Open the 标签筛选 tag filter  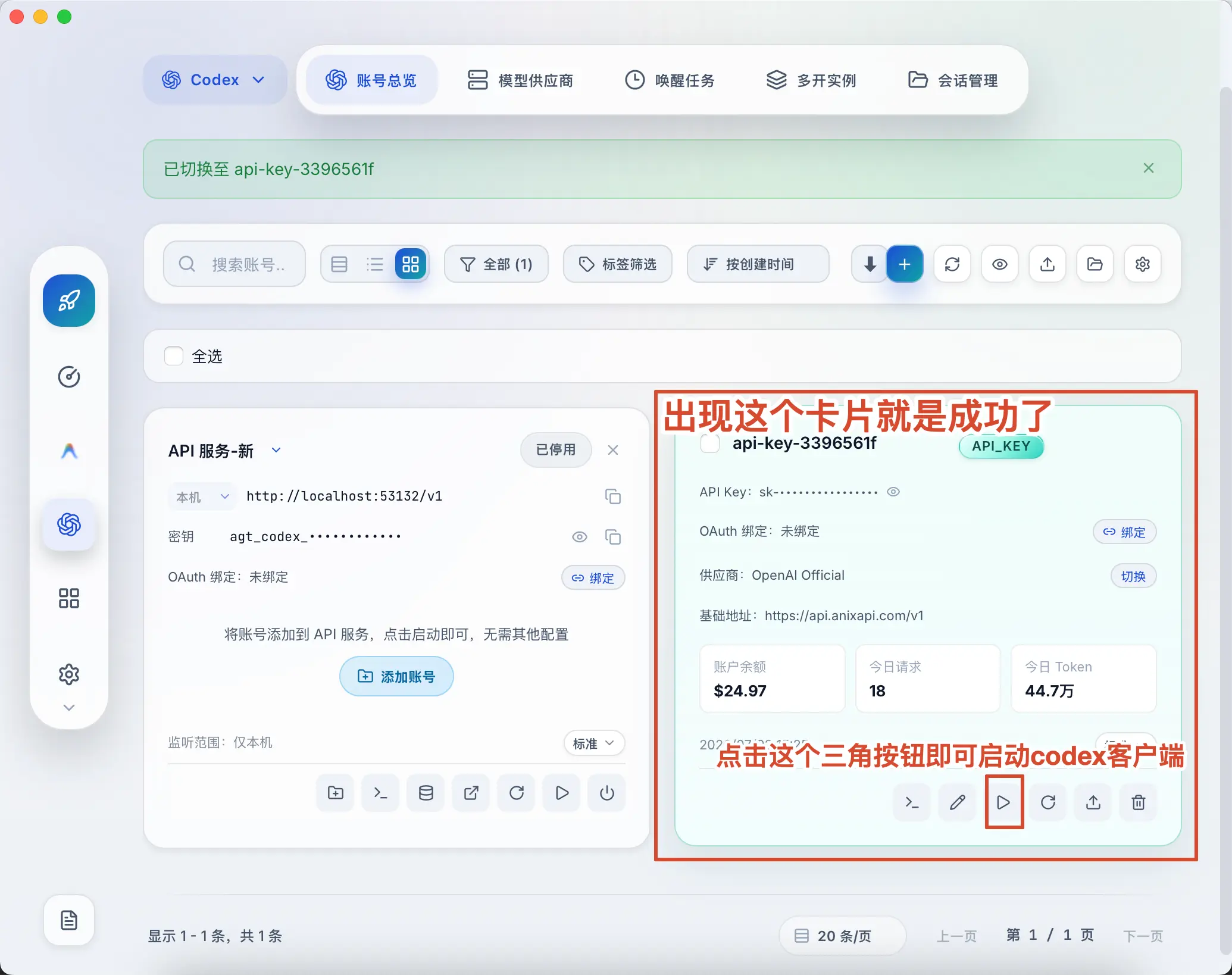click(618, 264)
